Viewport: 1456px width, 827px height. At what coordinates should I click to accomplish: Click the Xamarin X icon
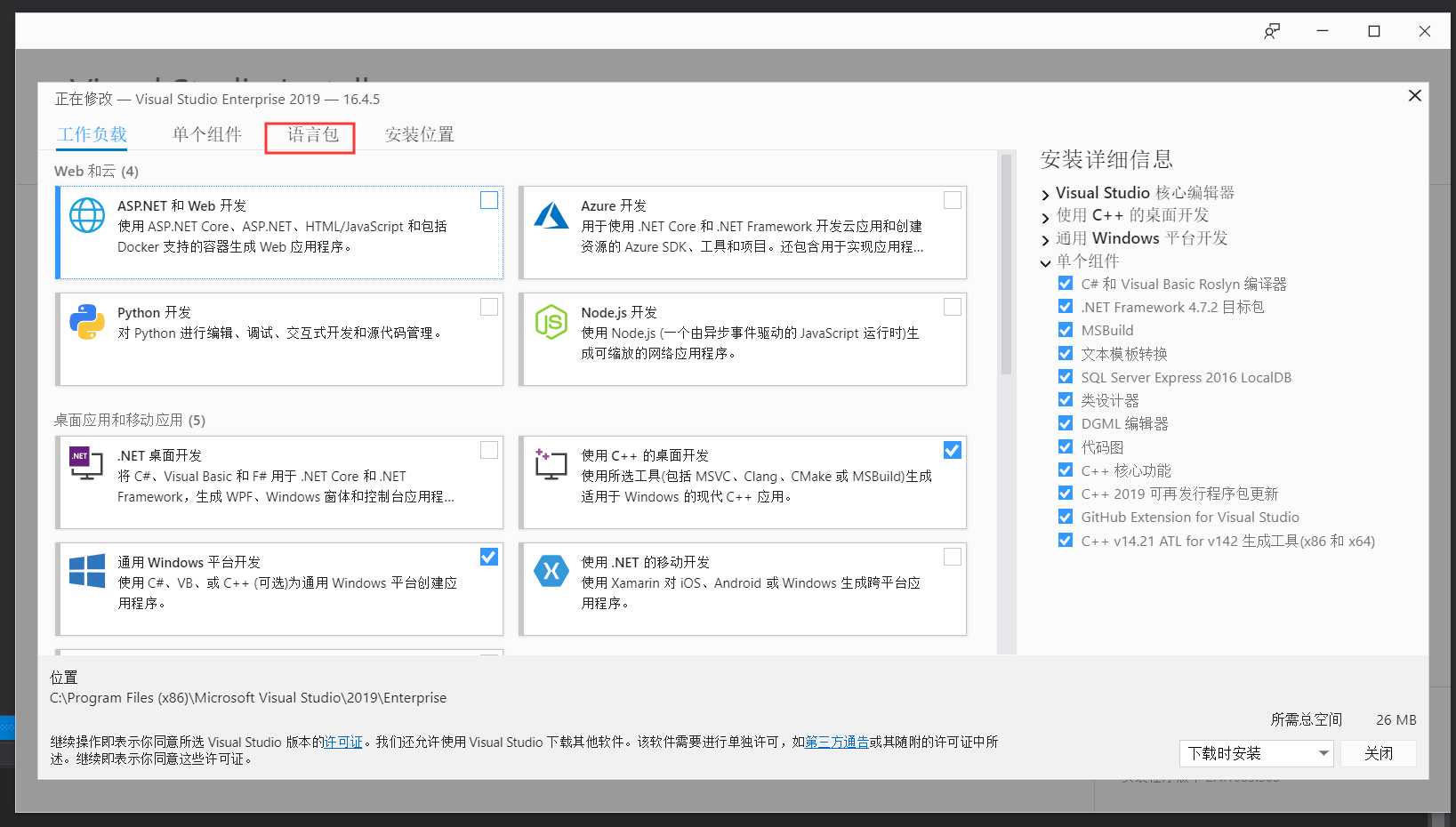point(551,571)
